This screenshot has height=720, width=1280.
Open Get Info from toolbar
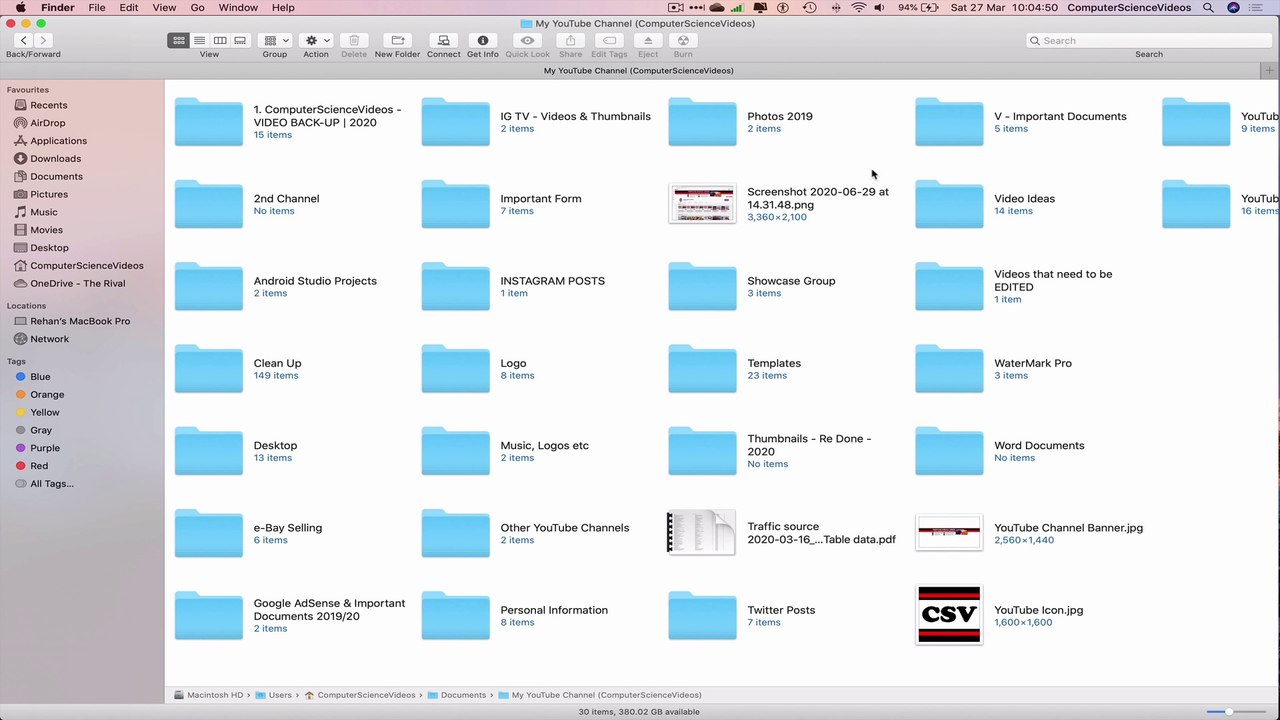tap(483, 40)
